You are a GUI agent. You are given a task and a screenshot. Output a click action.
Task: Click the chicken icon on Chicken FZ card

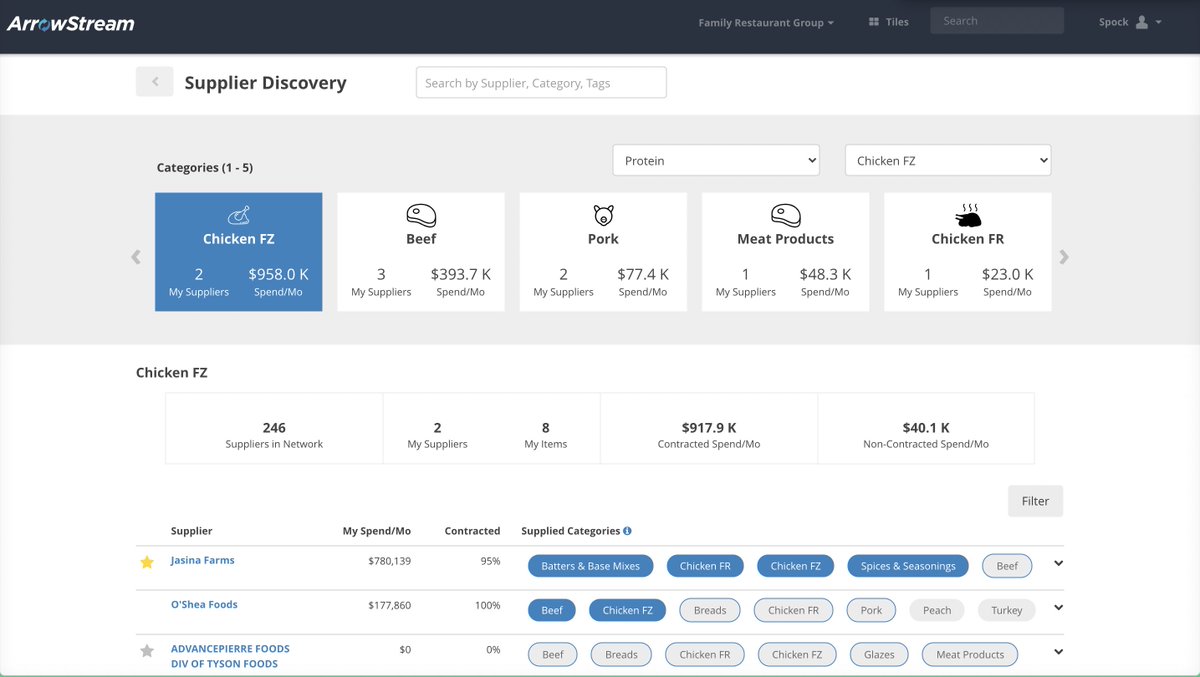pos(239,214)
